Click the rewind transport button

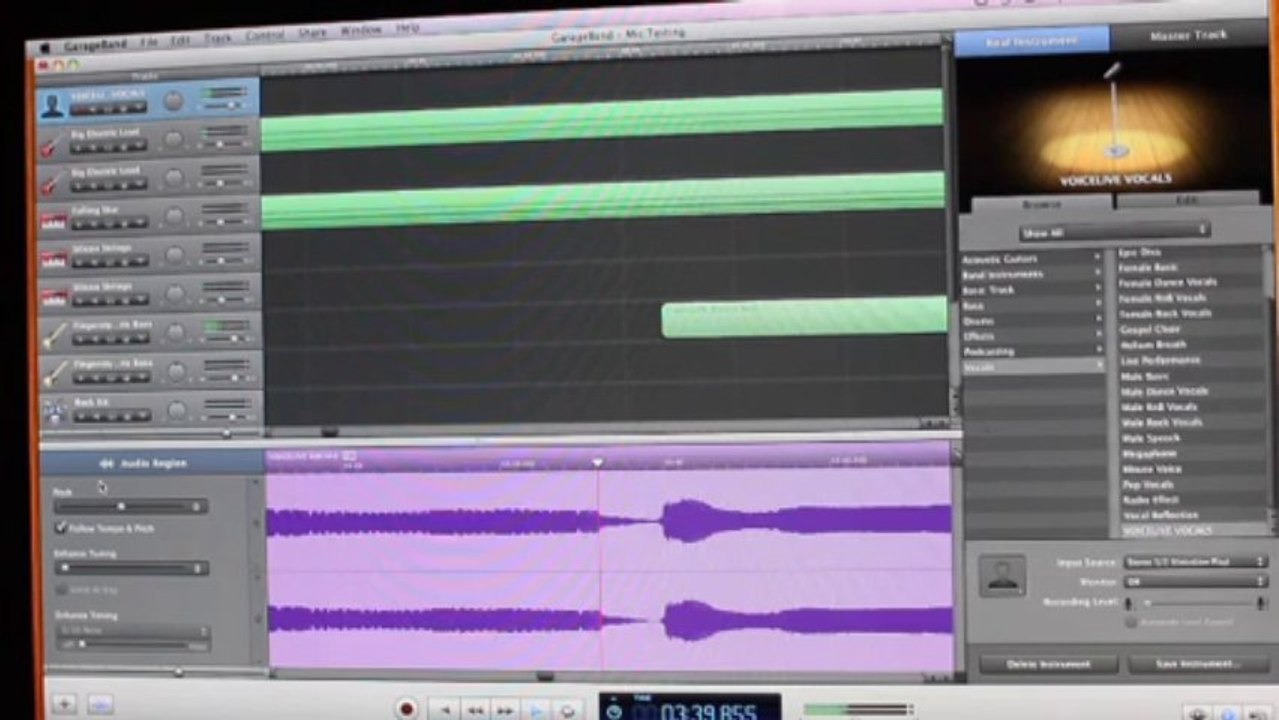tap(476, 710)
